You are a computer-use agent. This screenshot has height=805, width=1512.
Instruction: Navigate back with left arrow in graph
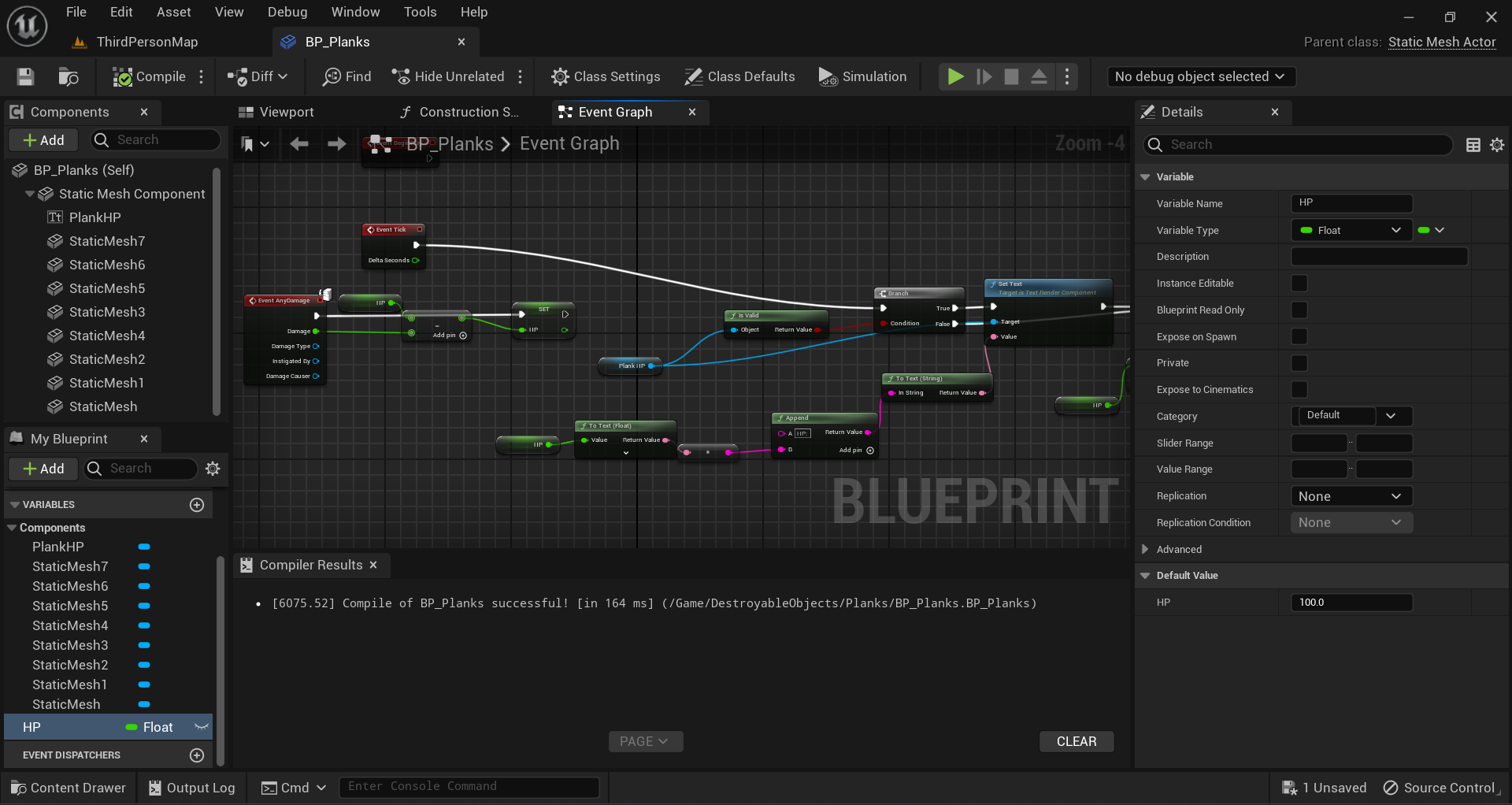click(x=299, y=144)
